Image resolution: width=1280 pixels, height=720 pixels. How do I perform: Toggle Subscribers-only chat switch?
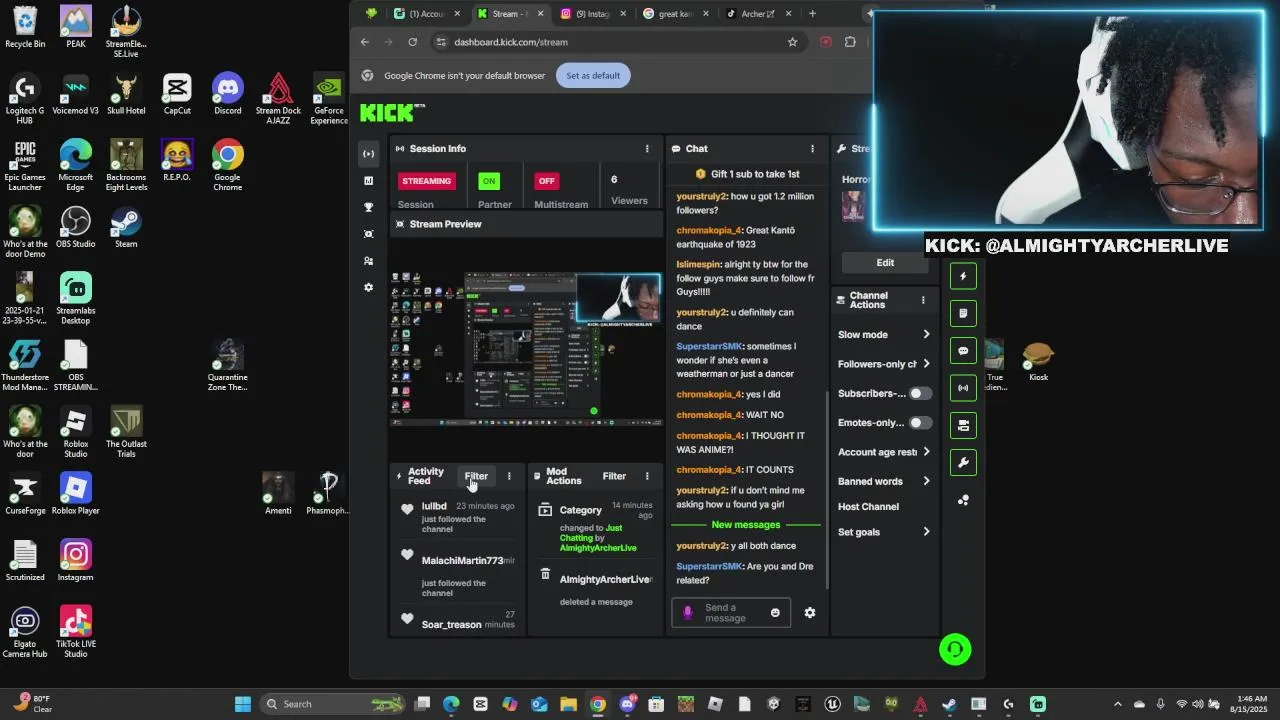[920, 393]
